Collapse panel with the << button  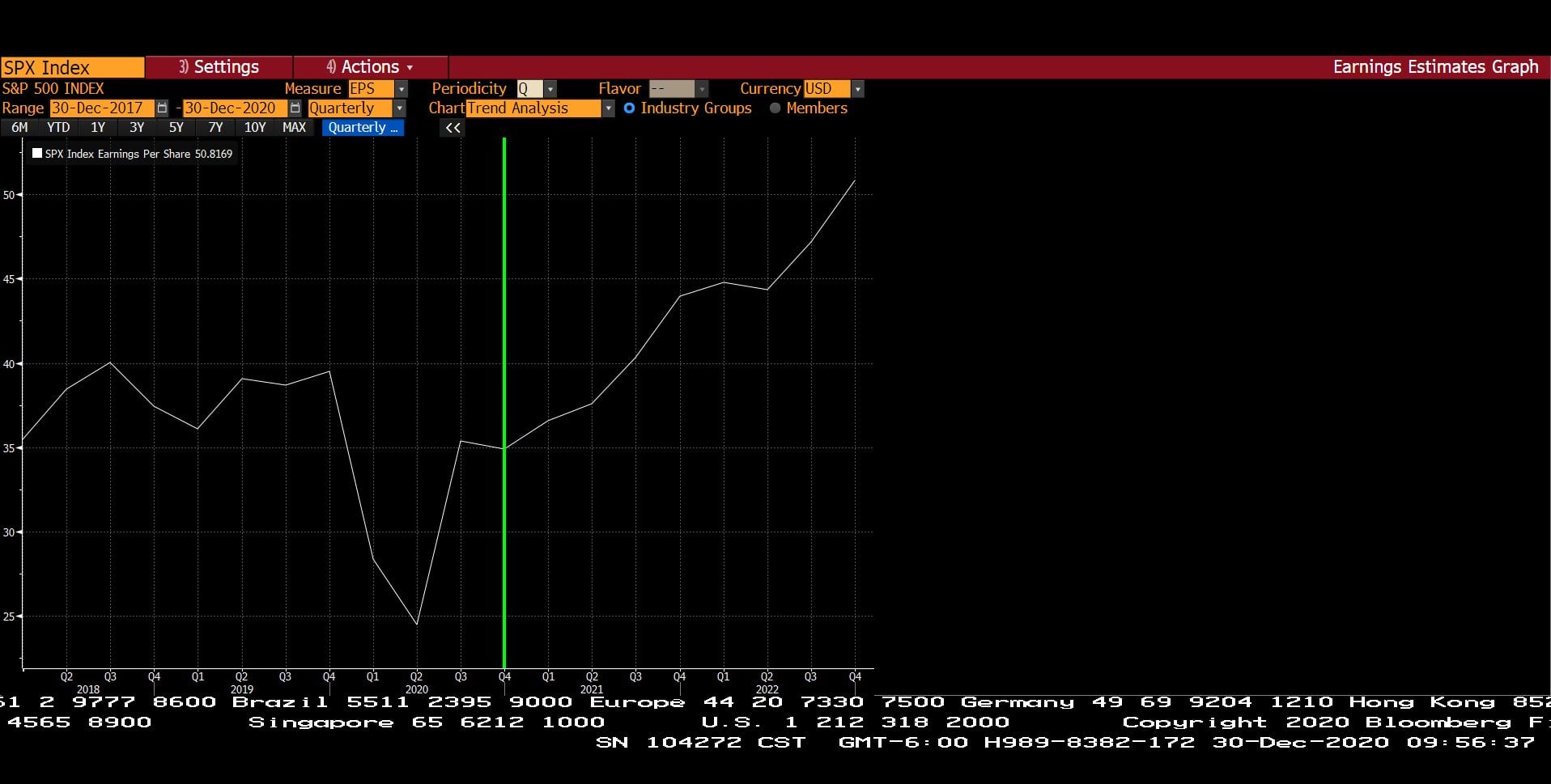(453, 128)
